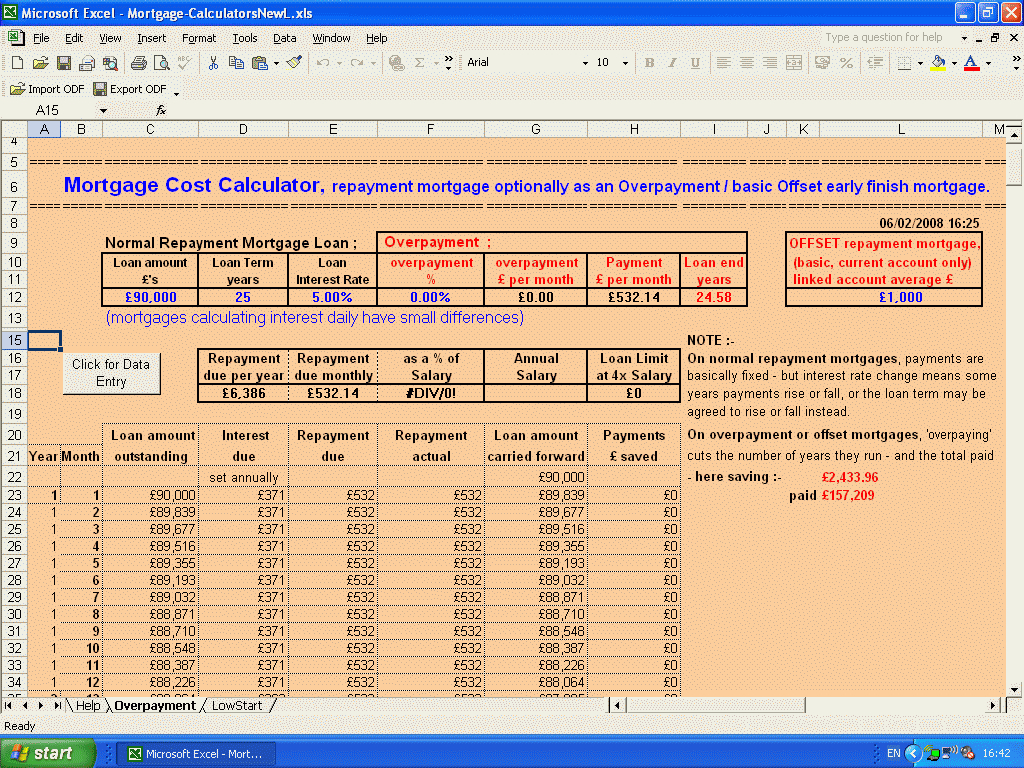Click the Print icon in toolbar
This screenshot has height=768, width=1024.
click(x=139, y=63)
